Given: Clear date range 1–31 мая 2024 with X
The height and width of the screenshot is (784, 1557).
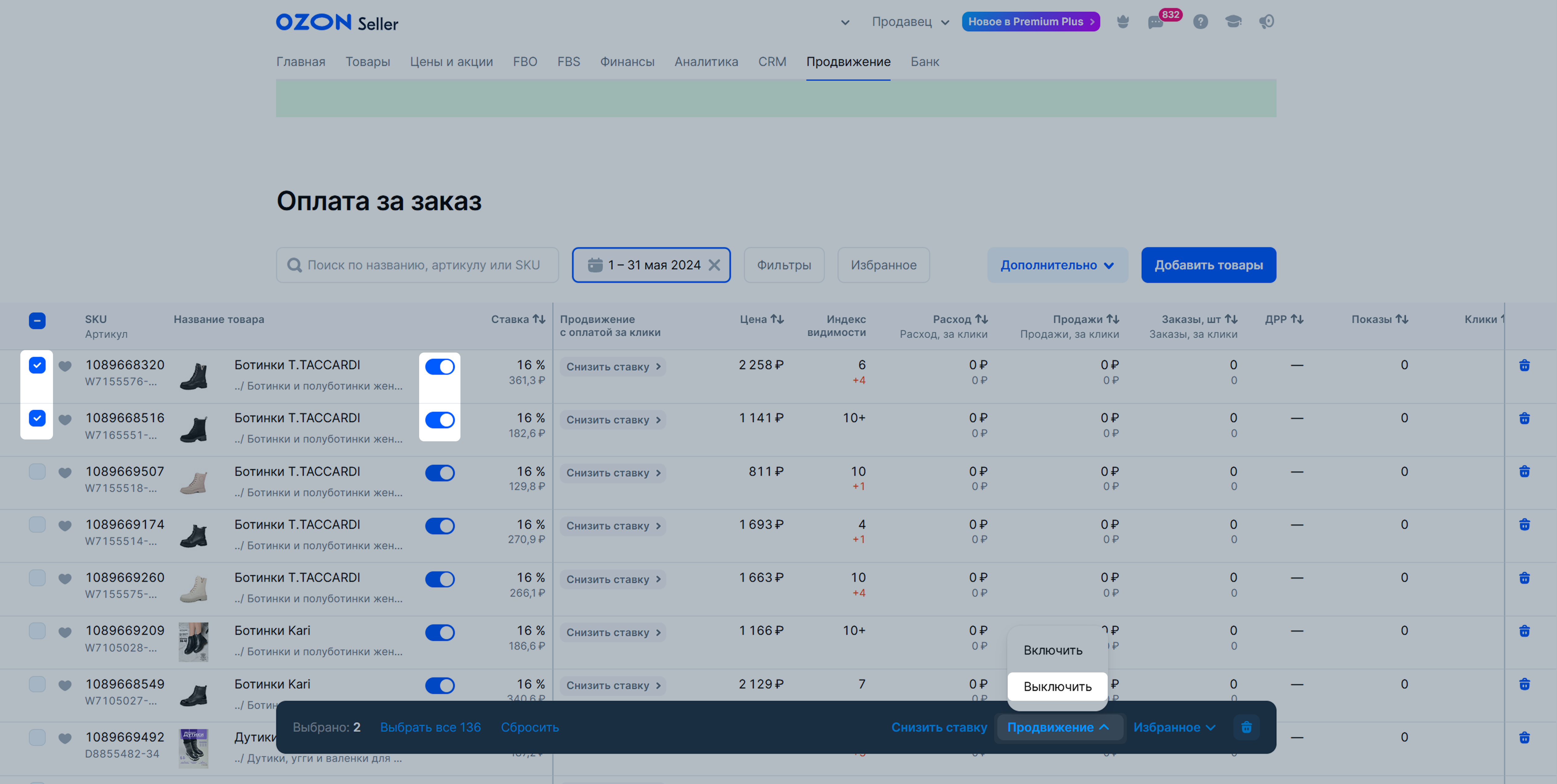Looking at the screenshot, I should (714, 265).
